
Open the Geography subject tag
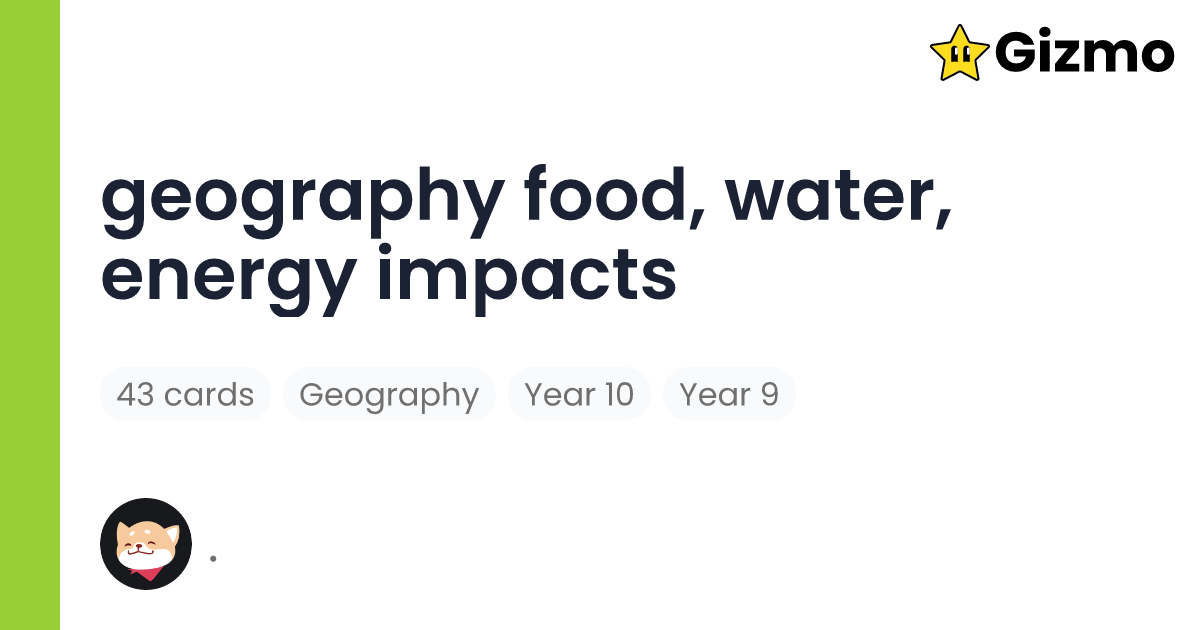389,395
